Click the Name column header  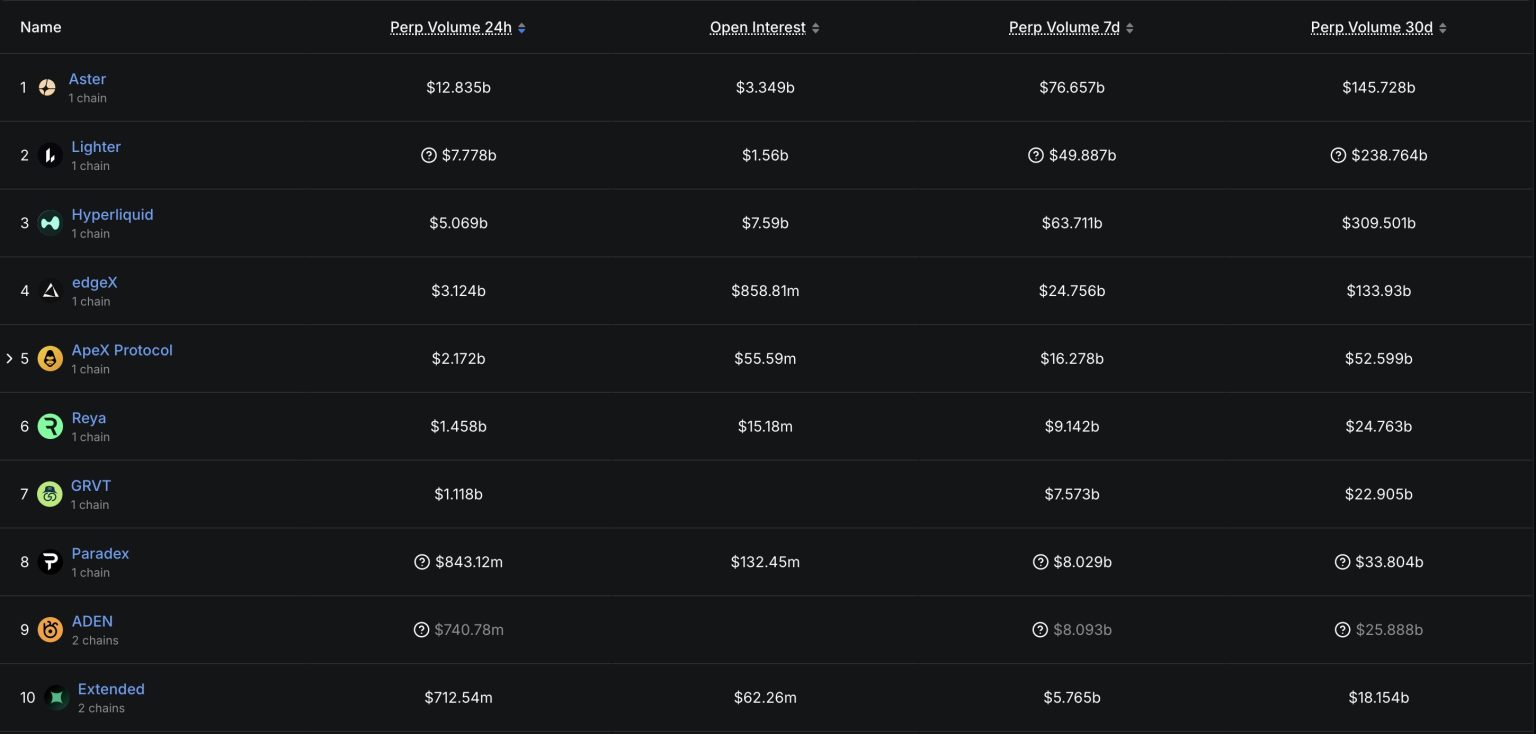[41, 27]
